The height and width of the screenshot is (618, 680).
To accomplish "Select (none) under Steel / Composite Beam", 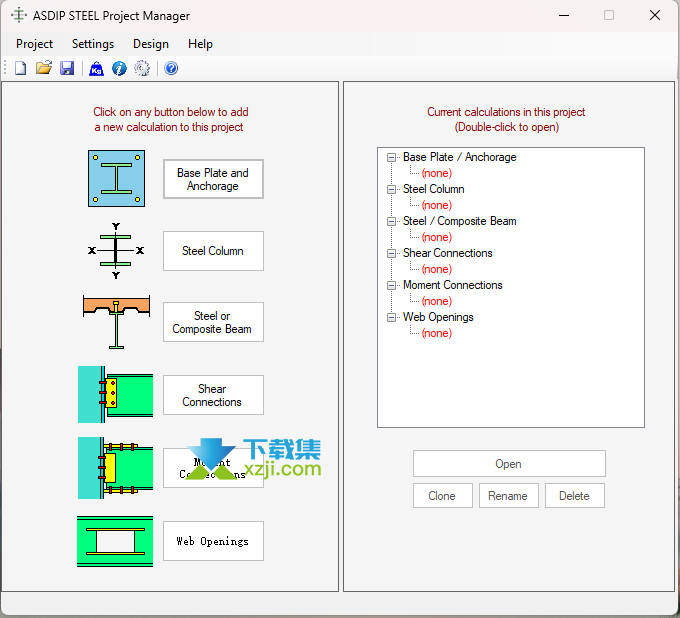I will [437, 237].
